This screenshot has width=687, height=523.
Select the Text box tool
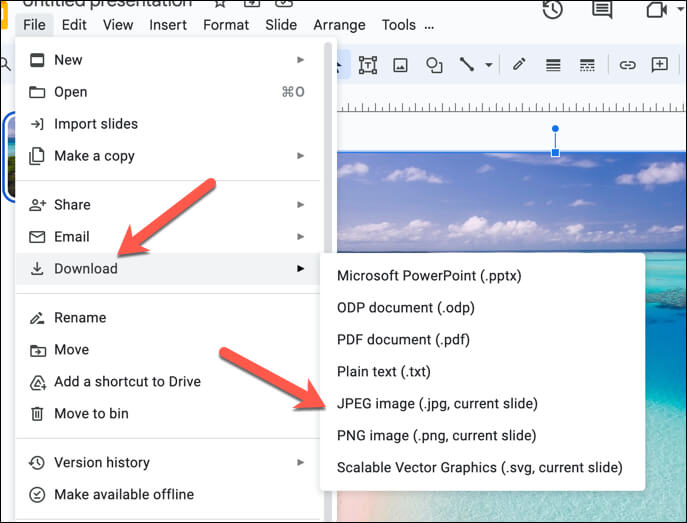(x=368, y=65)
